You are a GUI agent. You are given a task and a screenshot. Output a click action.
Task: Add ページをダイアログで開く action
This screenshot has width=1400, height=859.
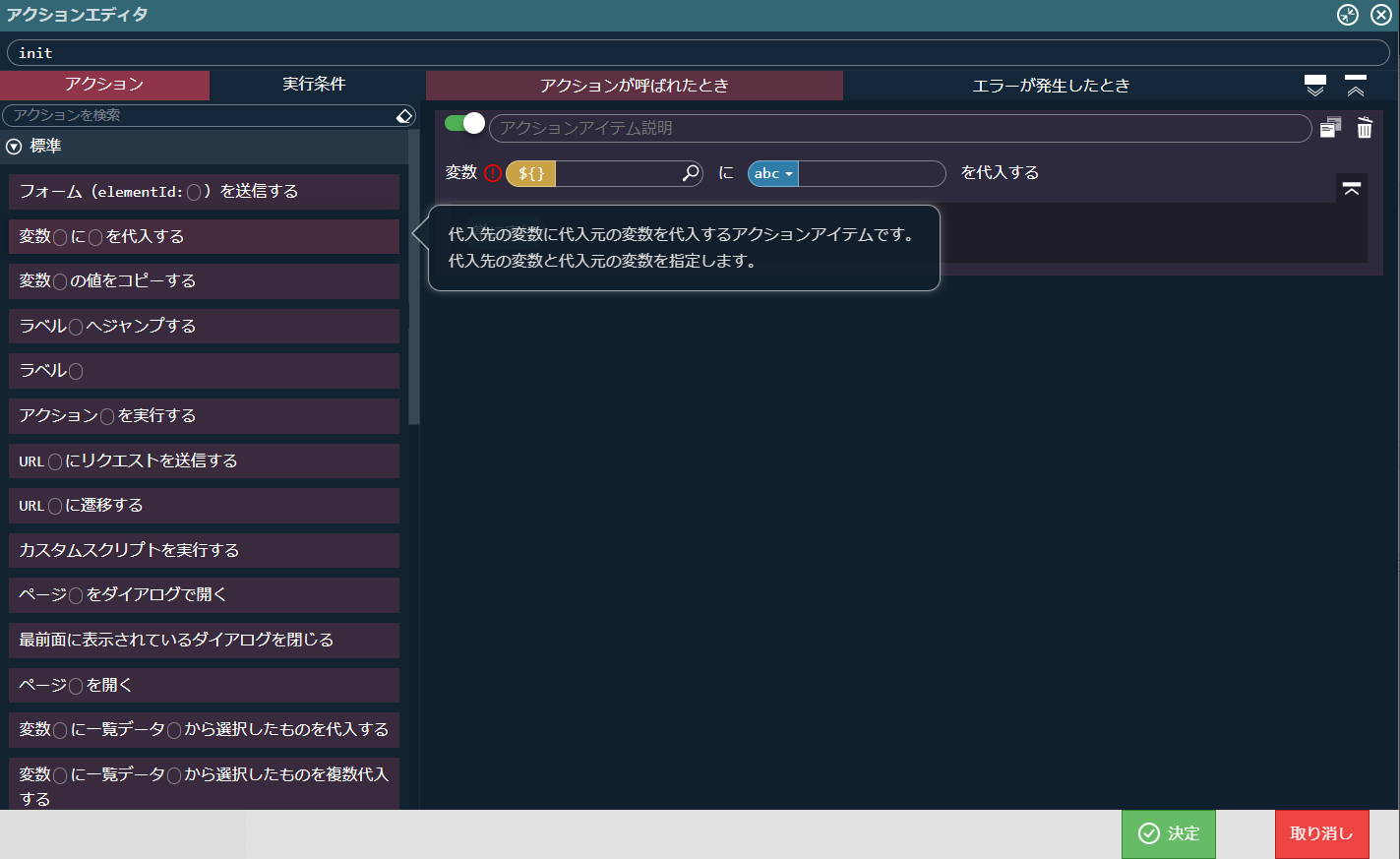[x=204, y=595]
